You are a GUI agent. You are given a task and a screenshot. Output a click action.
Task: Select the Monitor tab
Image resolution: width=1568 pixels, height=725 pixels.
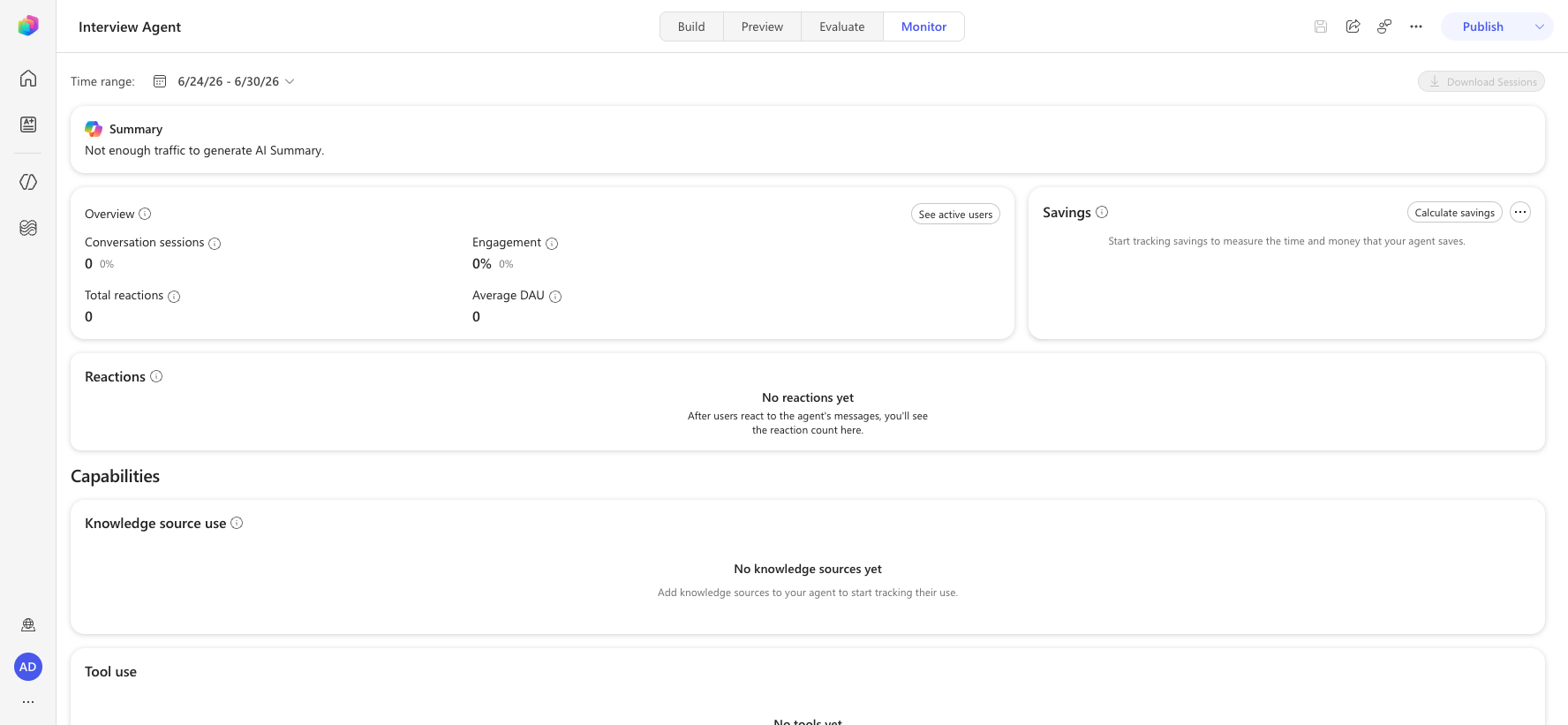(923, 26)
